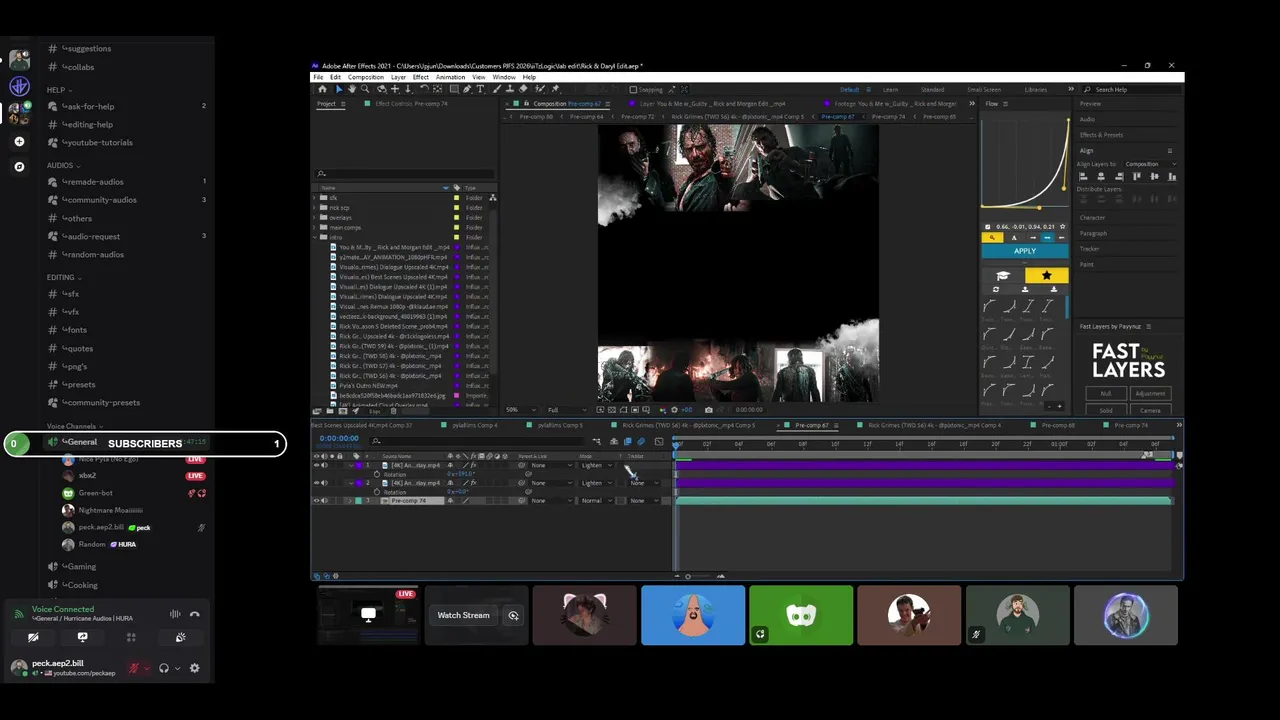Image resolution: width=1280 pixels, height=720 pixels.
Task: Open the Composition menu
Action: [x=366, y=77]
